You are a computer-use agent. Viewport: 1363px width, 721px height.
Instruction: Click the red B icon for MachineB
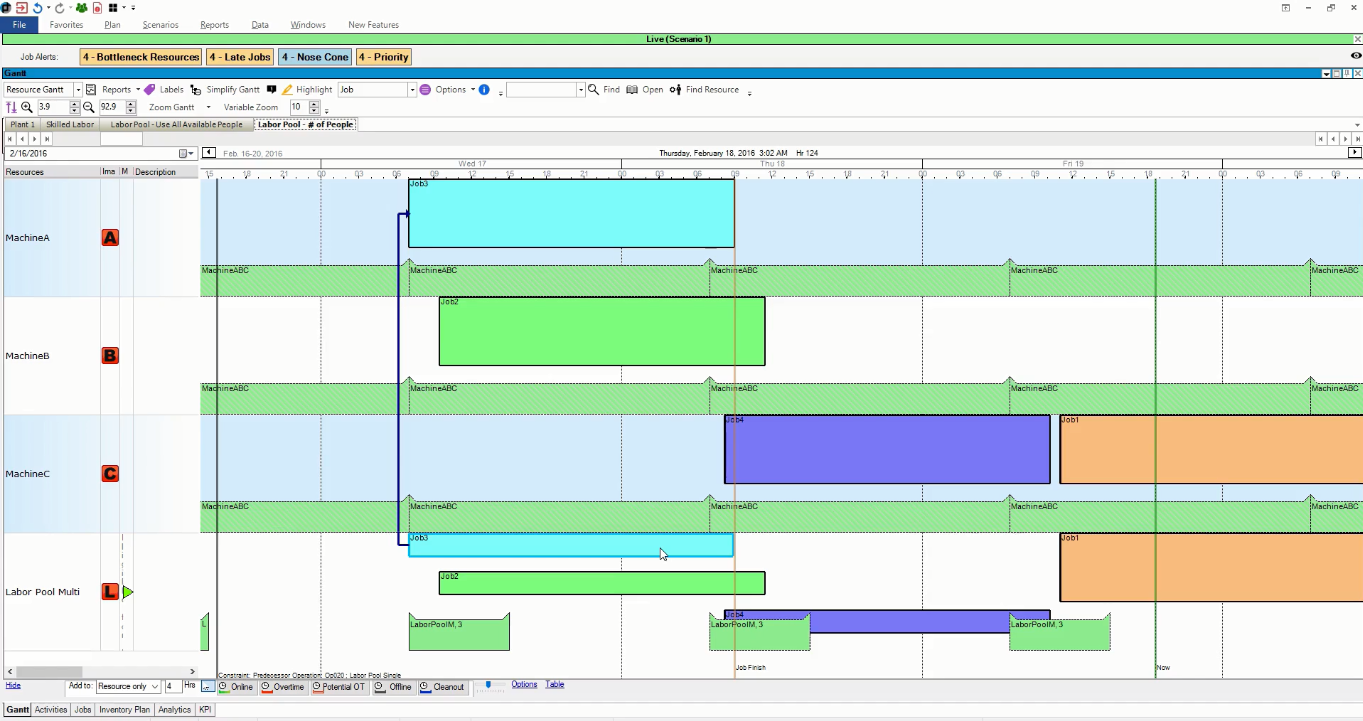tap(110, 355)
